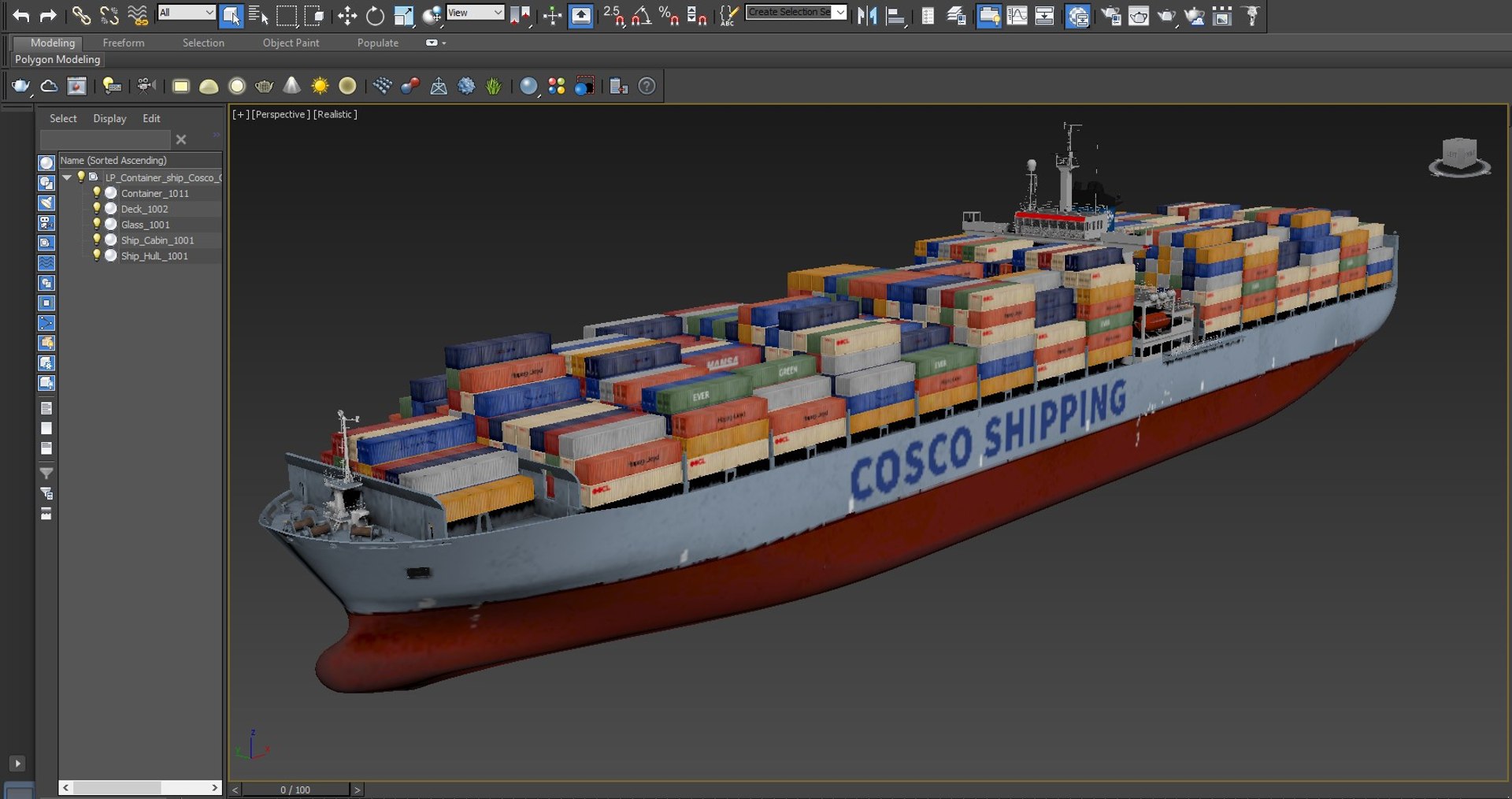Open Polygon Modeling panel
This screenshot has width=1512, height=799.
(x=57, y=59)
